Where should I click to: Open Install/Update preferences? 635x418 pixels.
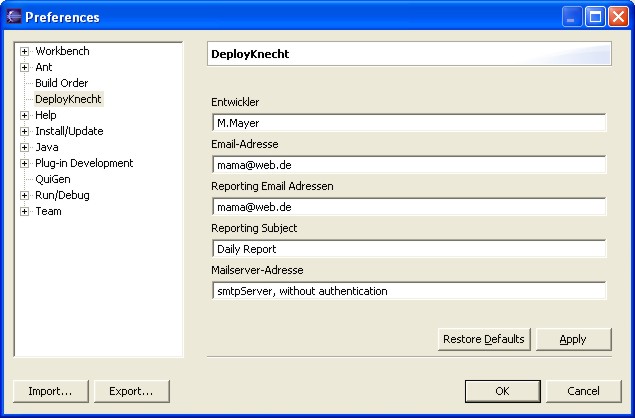click(x=69, y=131)
